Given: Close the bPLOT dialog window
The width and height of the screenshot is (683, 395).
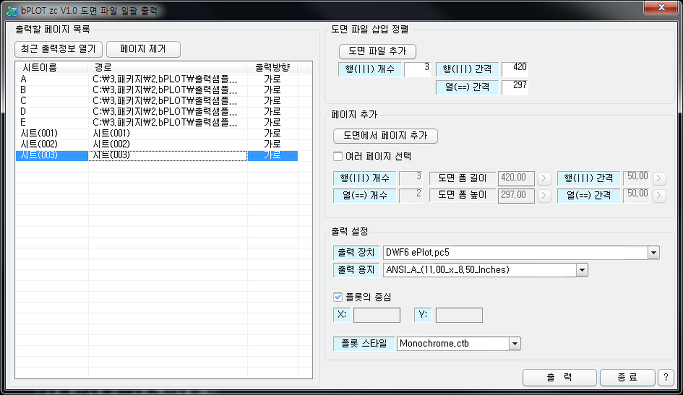Looking at the screenshot, I should pyautogui.click(x=661, y=7).
